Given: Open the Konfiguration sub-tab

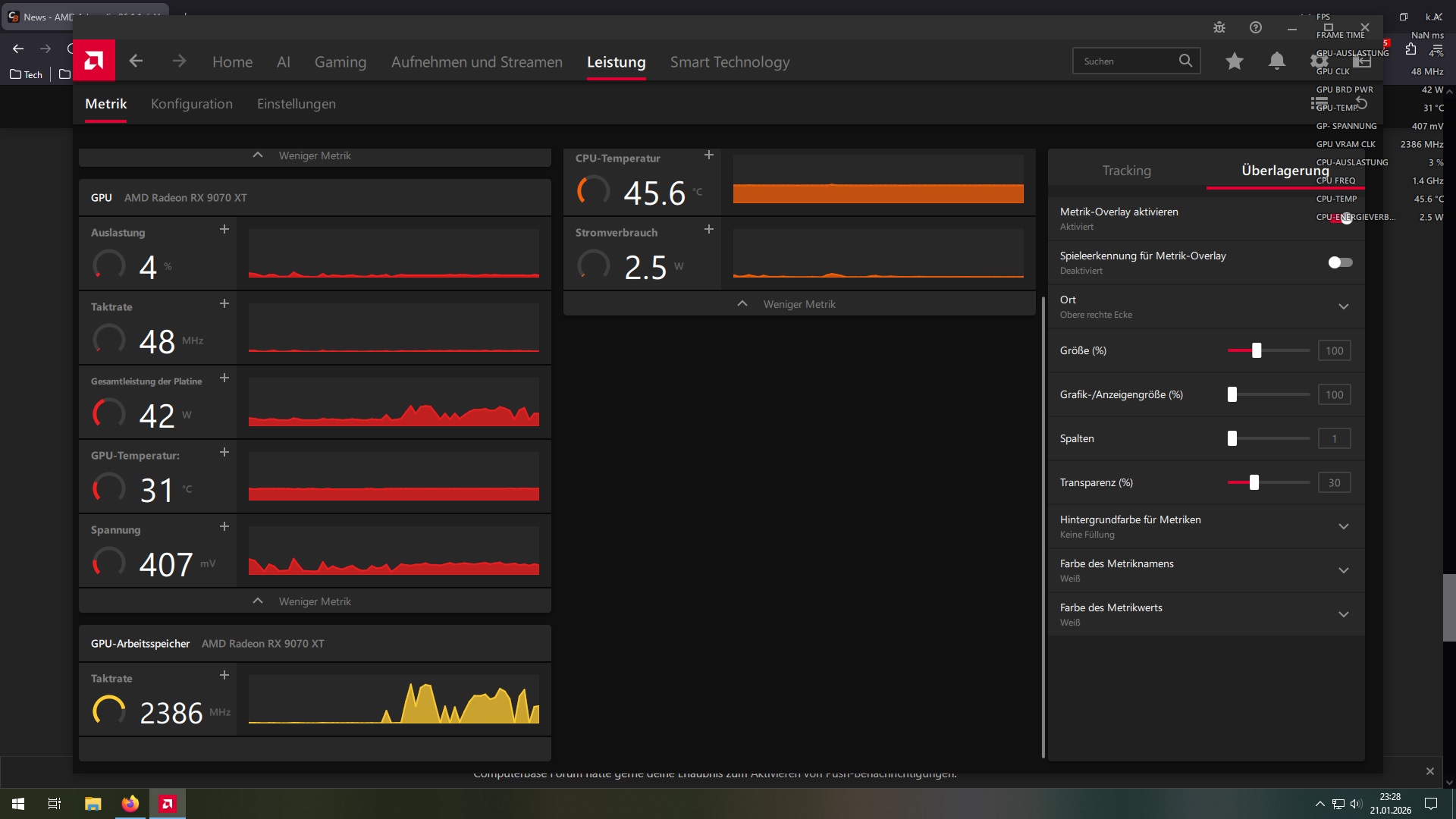Looking at the screenshot, I should (x=191, y=104).
